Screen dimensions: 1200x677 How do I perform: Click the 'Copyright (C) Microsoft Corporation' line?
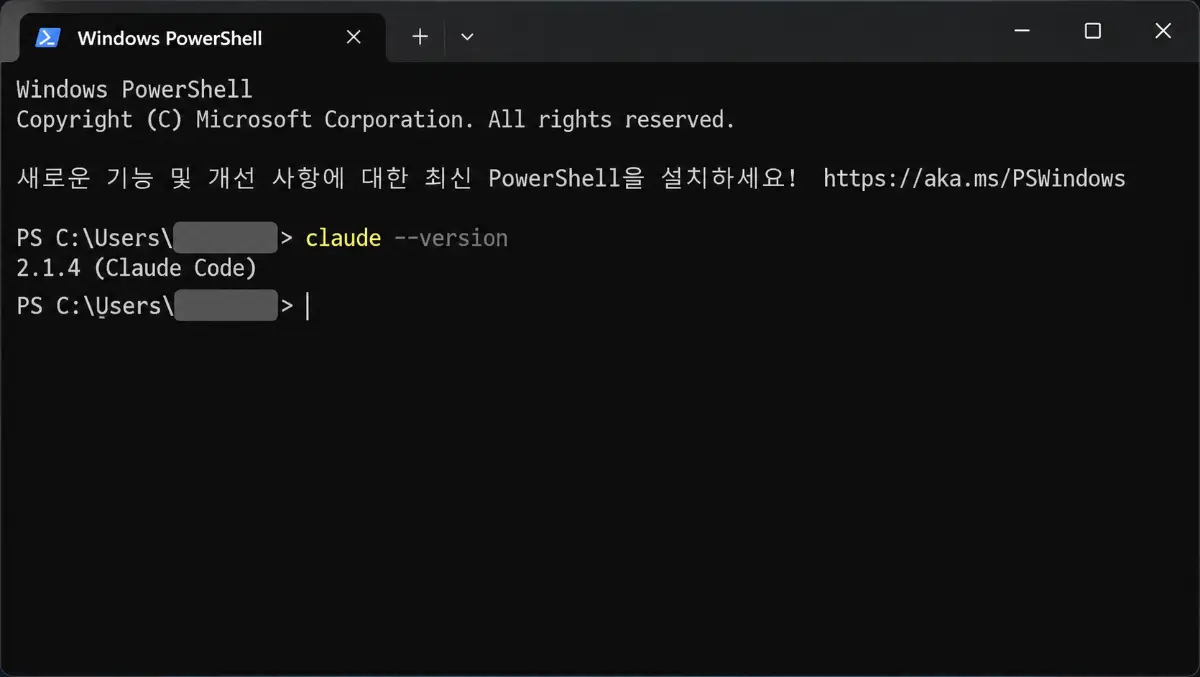[376, 120]
